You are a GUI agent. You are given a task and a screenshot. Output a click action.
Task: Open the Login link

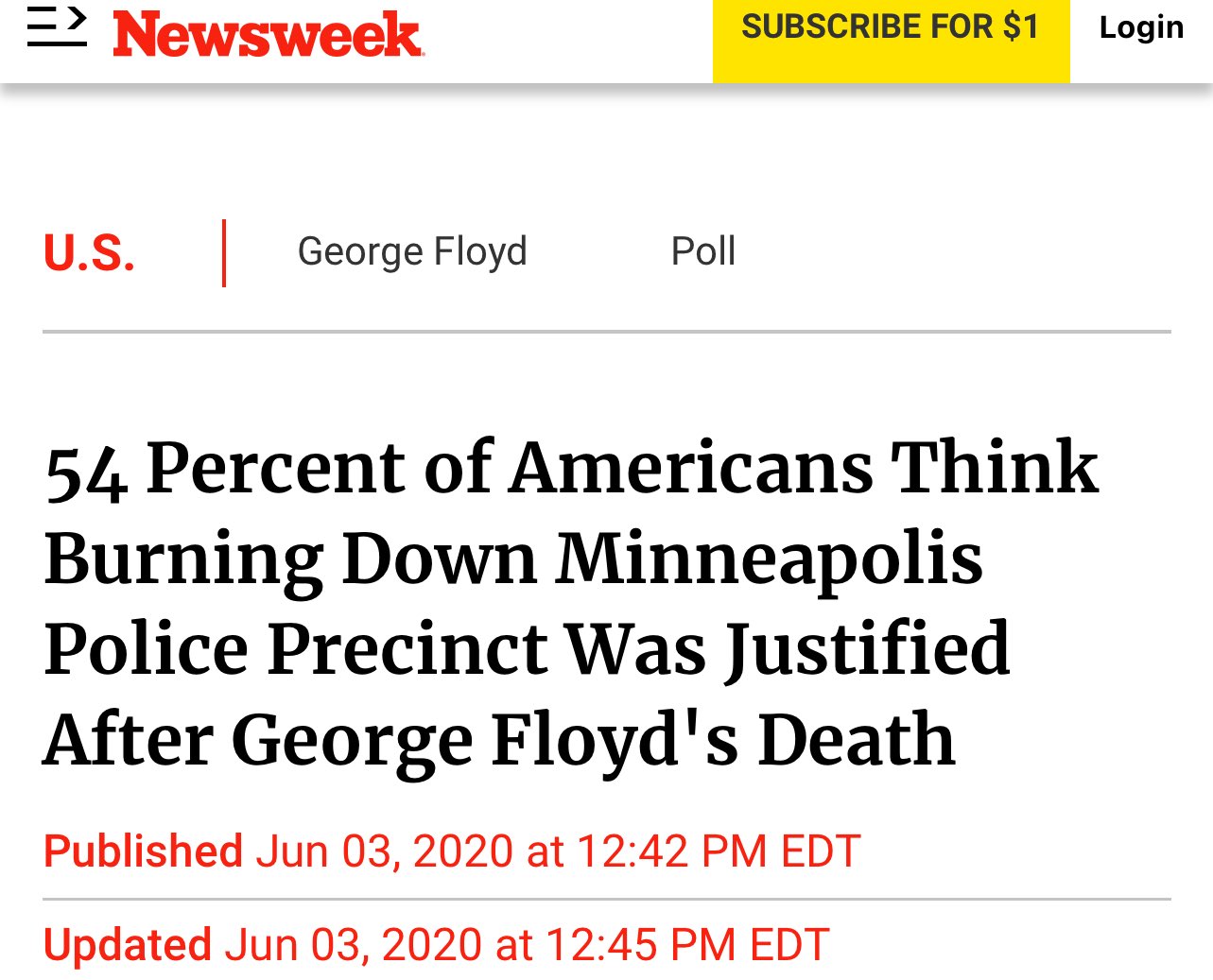(1141, 28)
